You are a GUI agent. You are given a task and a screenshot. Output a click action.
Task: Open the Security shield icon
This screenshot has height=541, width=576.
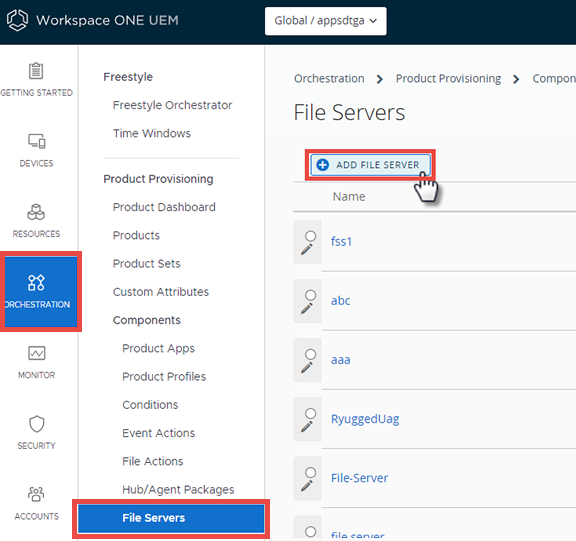click(36, 424)
